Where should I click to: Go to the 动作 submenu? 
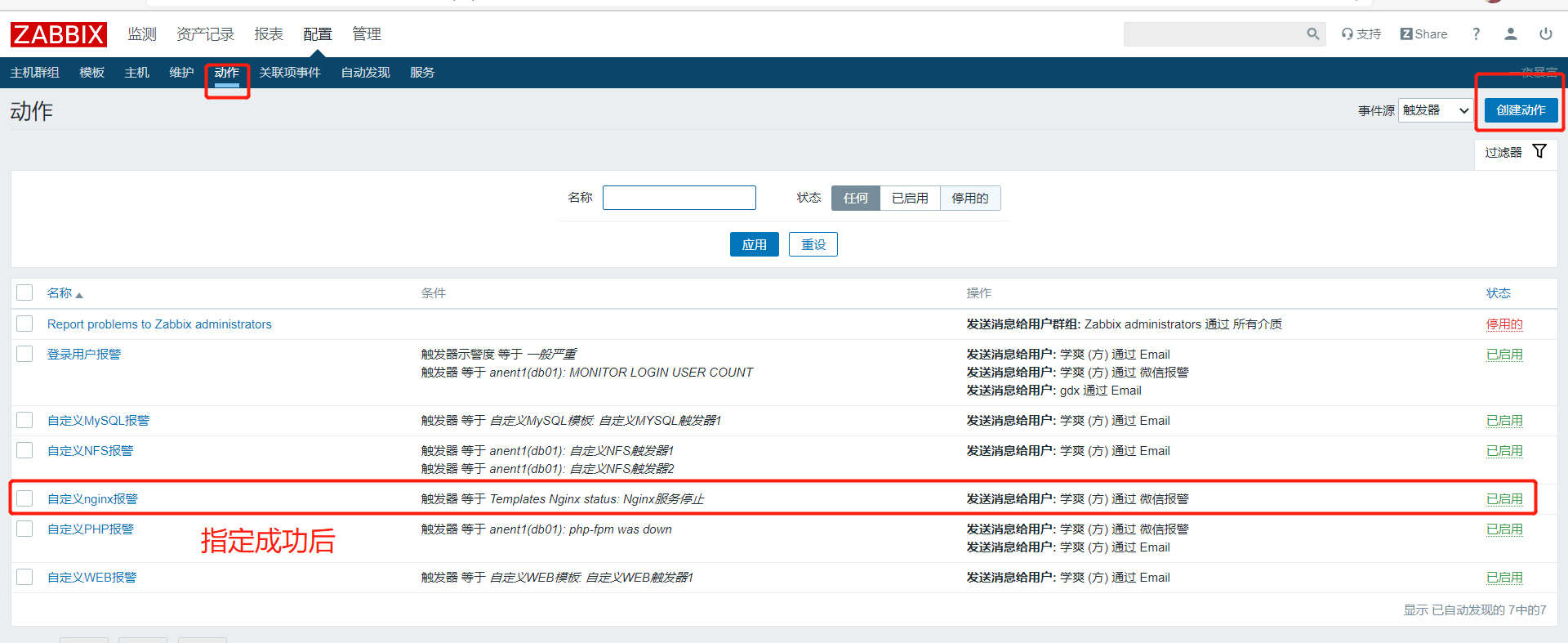click(227, 73)
